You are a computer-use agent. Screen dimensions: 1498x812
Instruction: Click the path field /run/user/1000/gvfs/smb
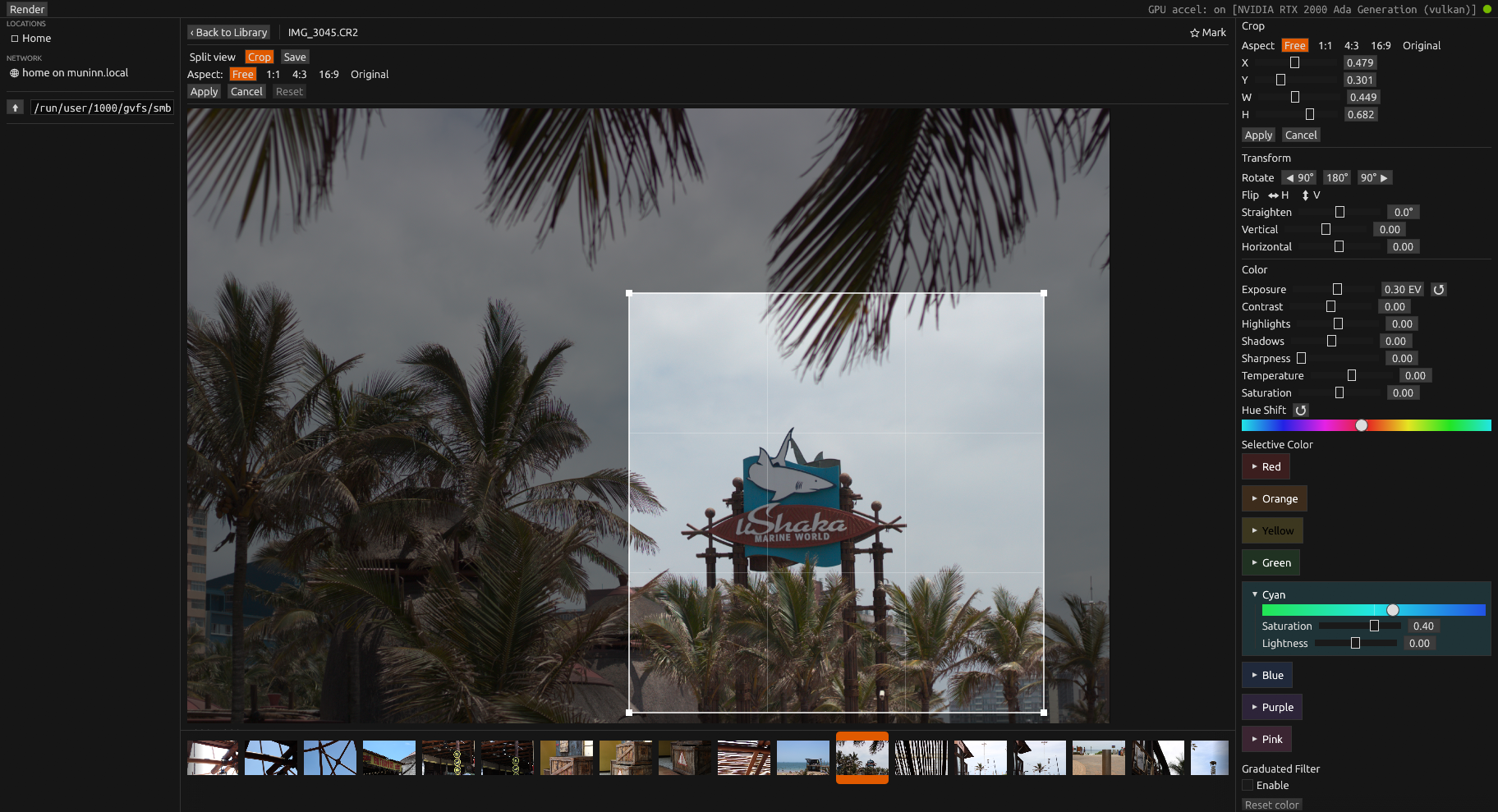[x=103, y=108]
